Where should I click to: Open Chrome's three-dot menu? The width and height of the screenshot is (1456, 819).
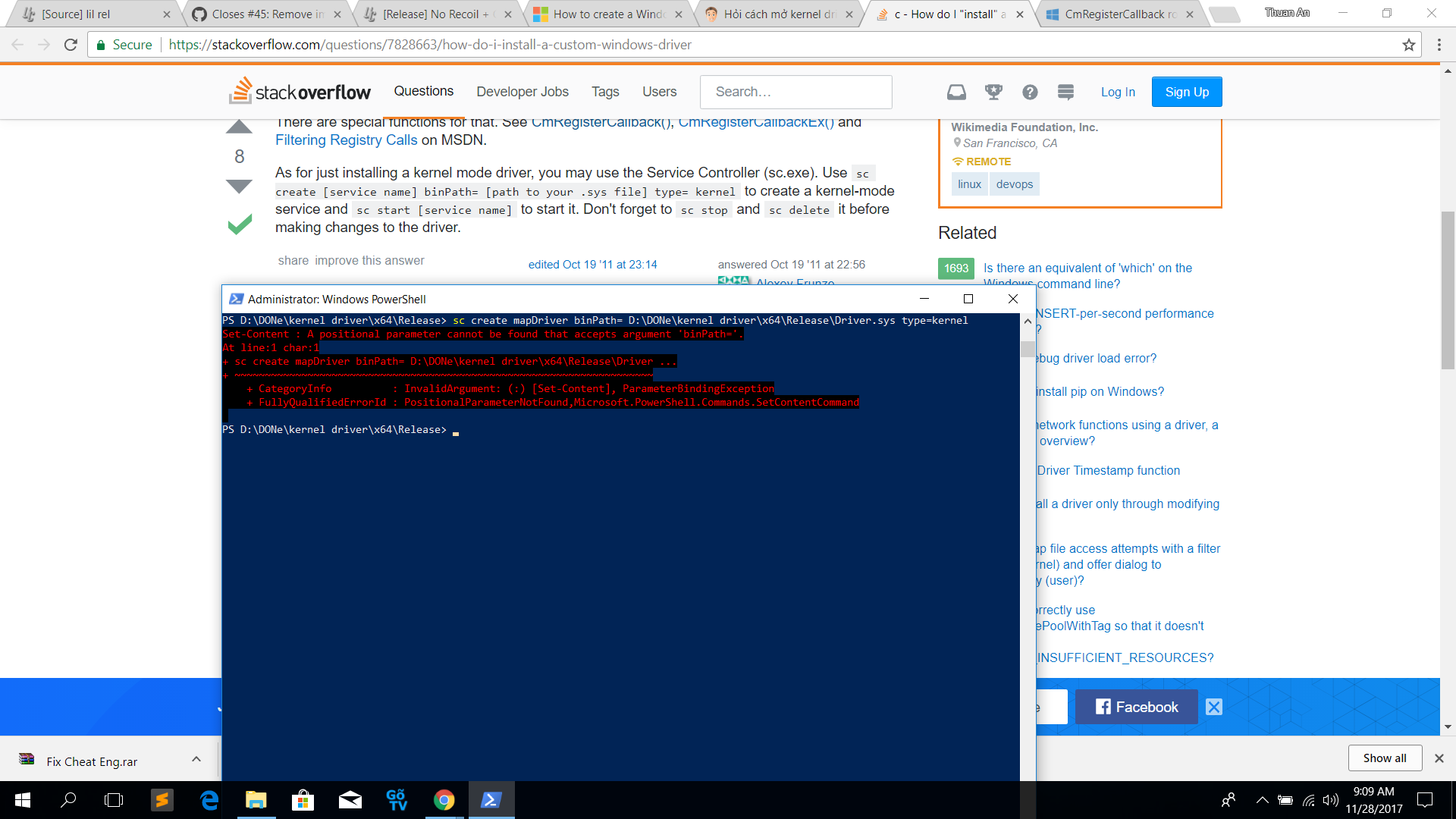(1439, 45)
